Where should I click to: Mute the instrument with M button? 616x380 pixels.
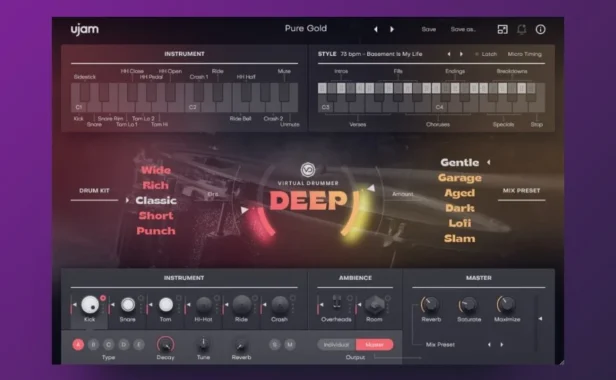(290, 345)
